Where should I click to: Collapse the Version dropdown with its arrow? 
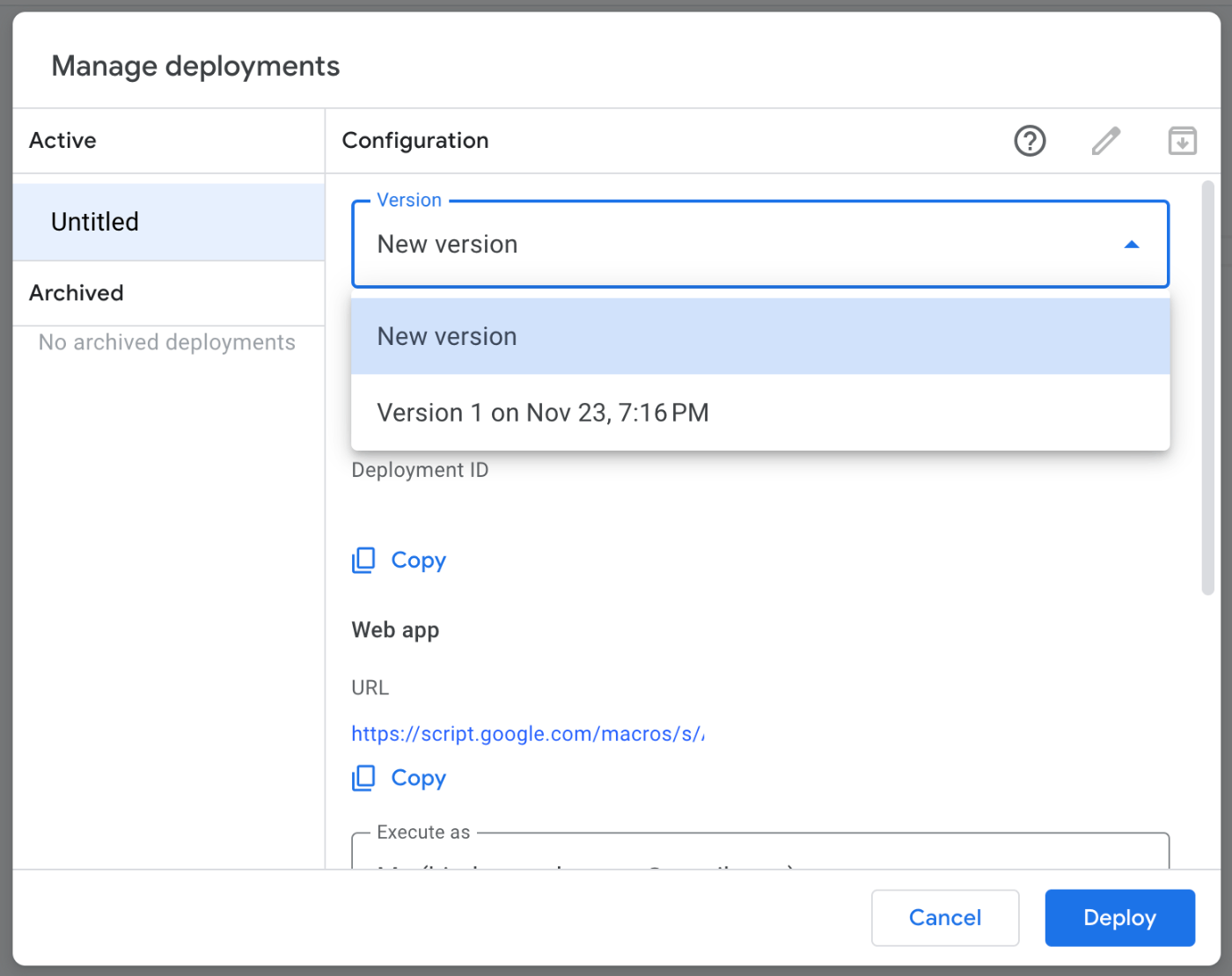pos(1132,244)
